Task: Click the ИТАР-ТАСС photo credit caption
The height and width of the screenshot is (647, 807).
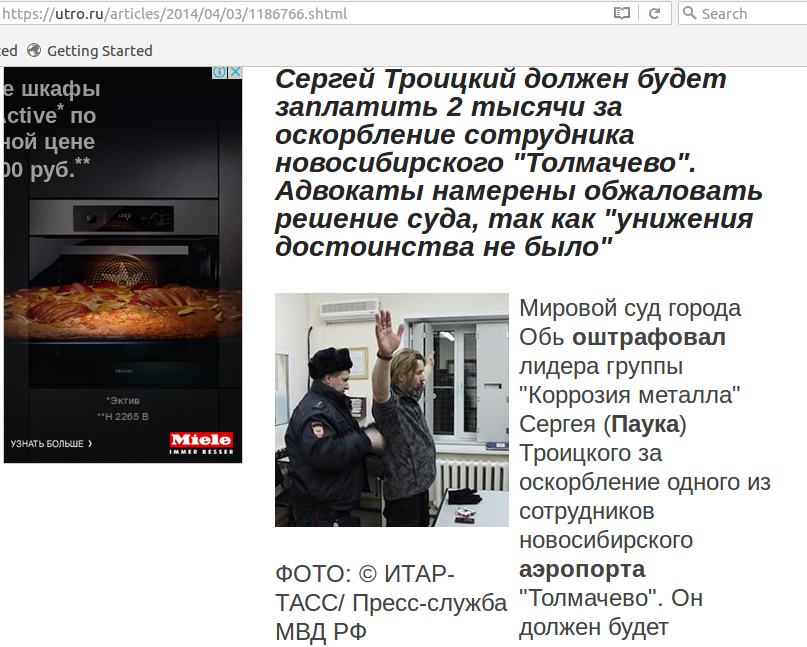Action: pyautogui.click(x=390, y=603)
